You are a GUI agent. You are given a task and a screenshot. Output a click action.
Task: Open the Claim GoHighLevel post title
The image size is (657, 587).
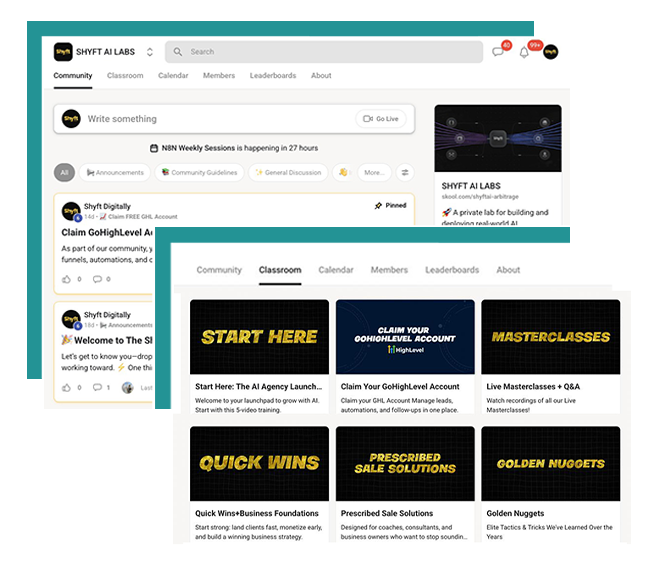(x=107, y=233)
